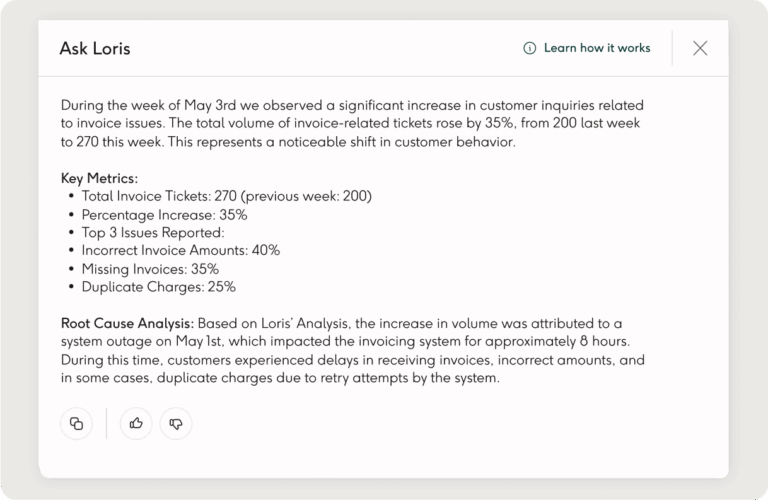Click the Duplicate Charges: 25% line
The width and height of the screenshot is (768, 500).
158,286
